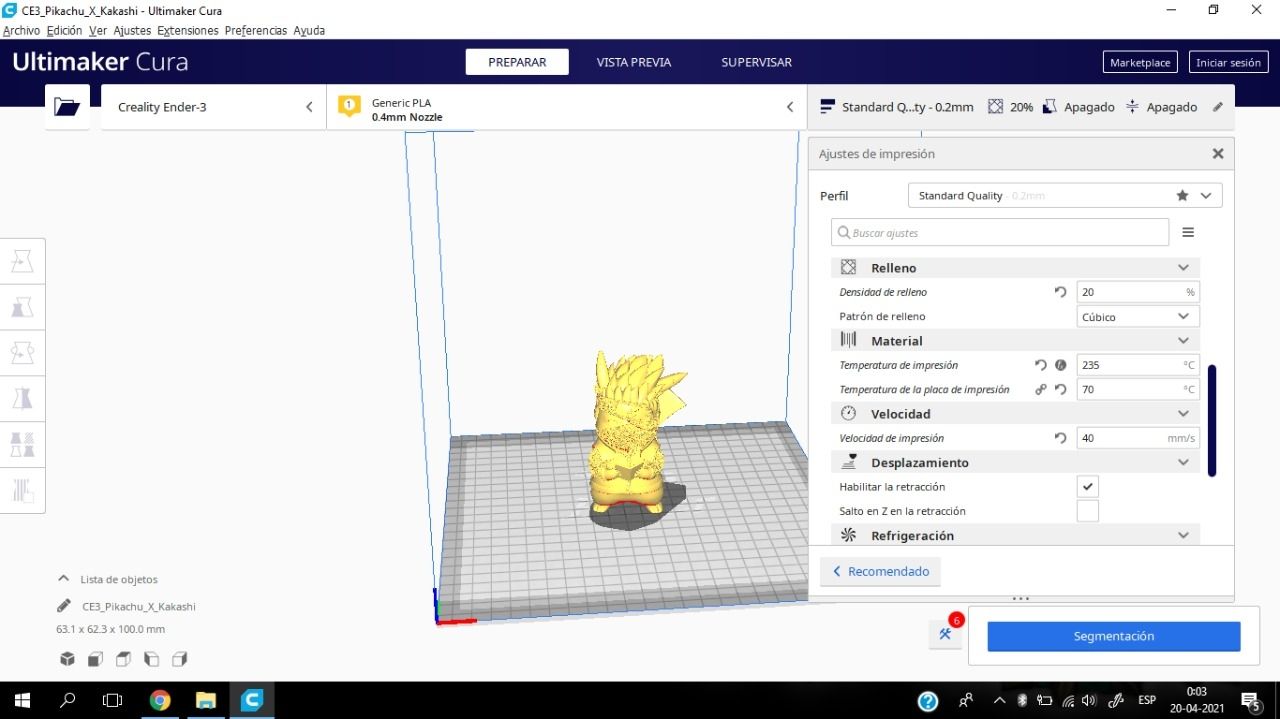Switch to front view cube icon

[95, 659]
